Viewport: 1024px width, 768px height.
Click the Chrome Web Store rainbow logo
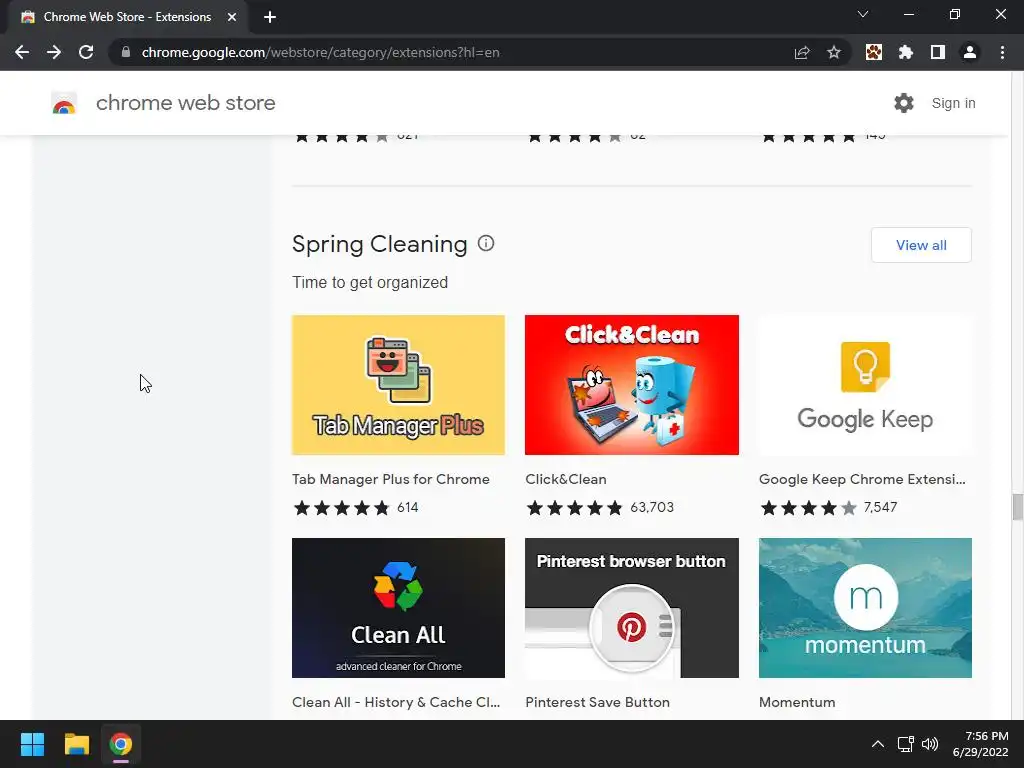click(64, 103)
